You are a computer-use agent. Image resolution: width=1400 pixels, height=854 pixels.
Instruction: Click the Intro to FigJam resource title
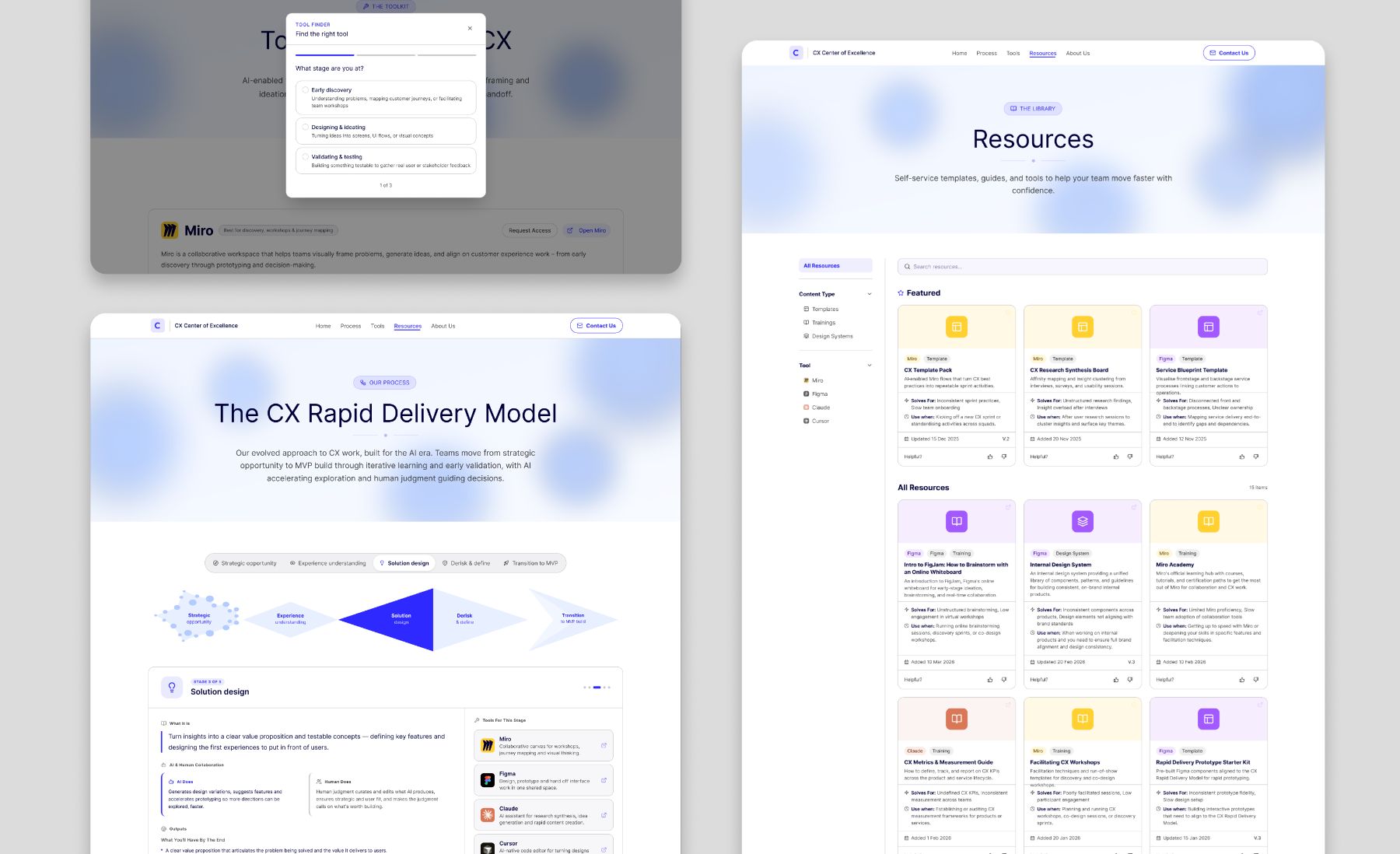956,569
